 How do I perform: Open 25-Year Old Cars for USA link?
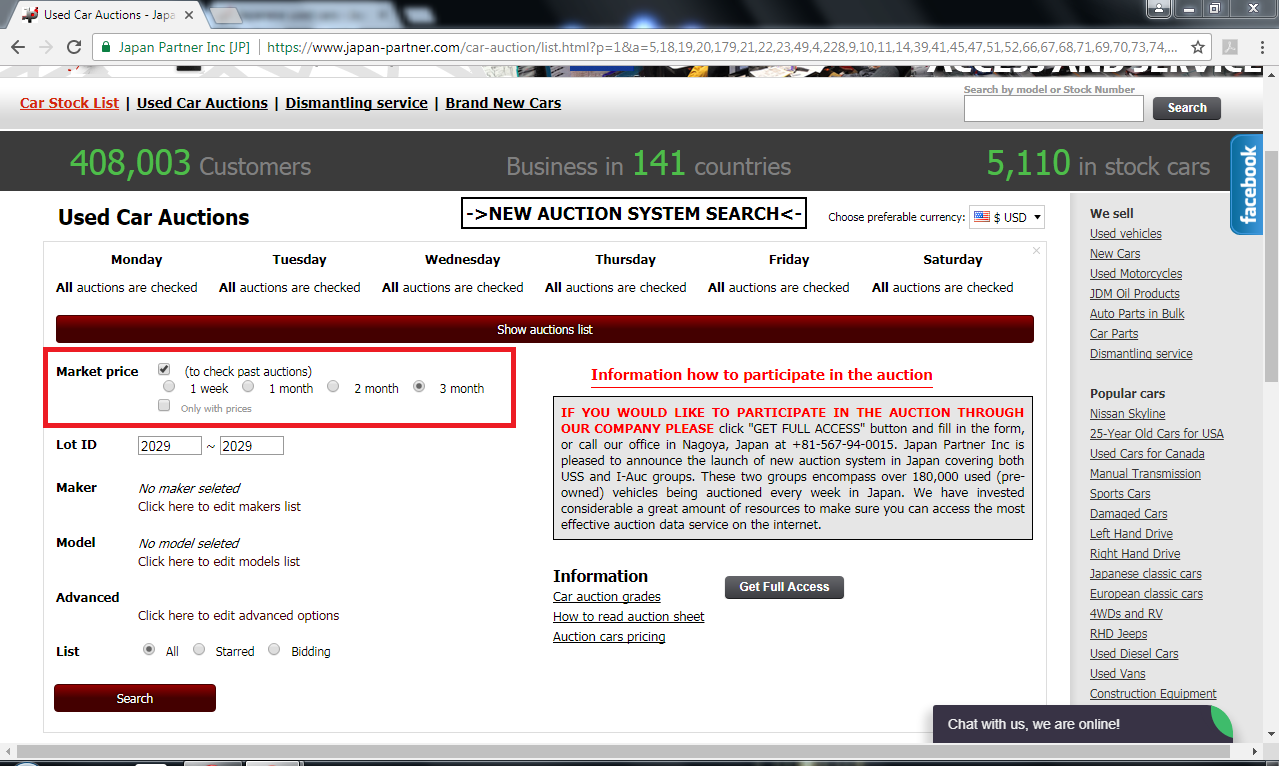tap(1157, 434)
